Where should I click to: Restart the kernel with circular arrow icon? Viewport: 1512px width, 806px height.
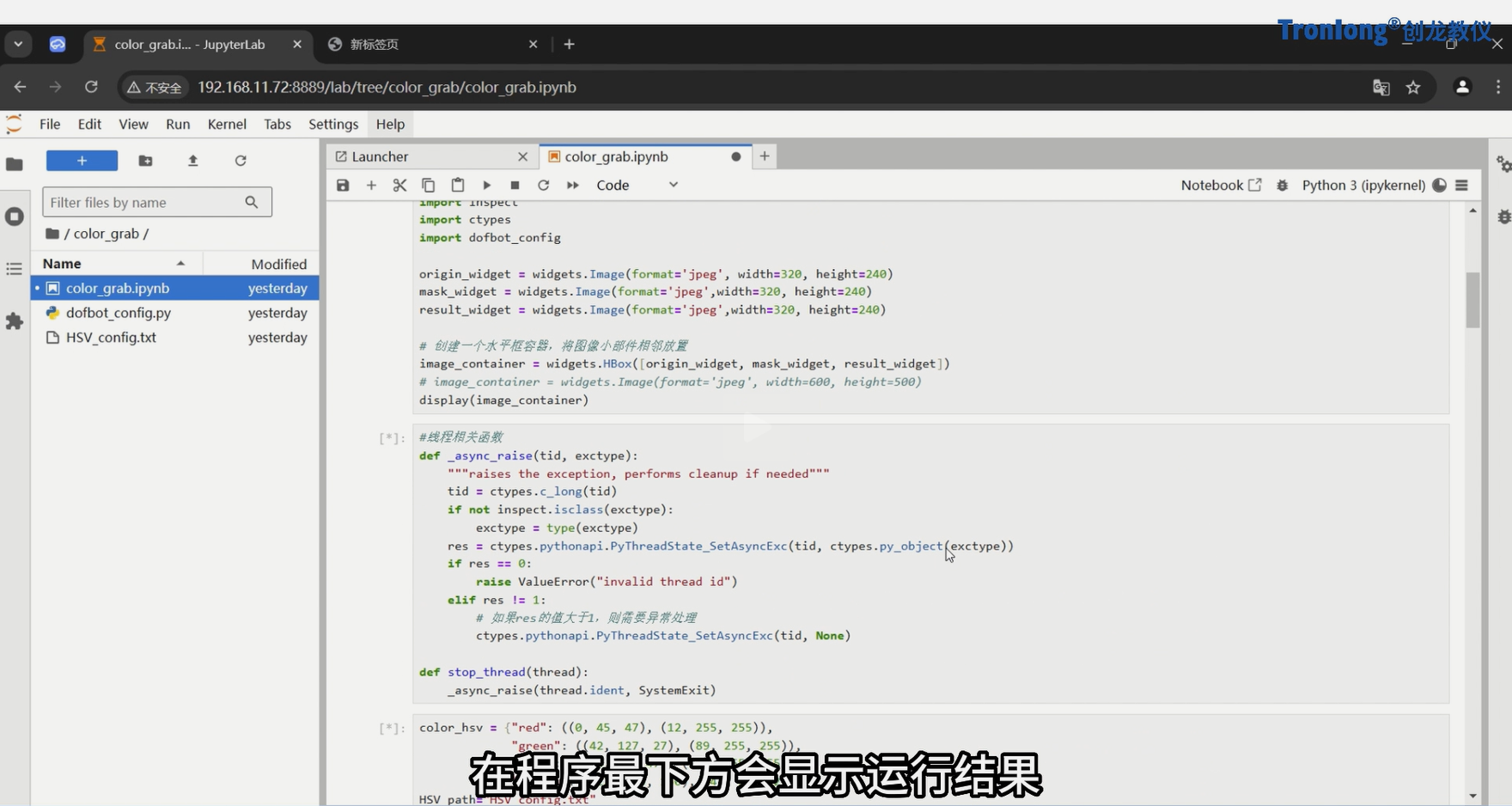(x=543, y=185)
